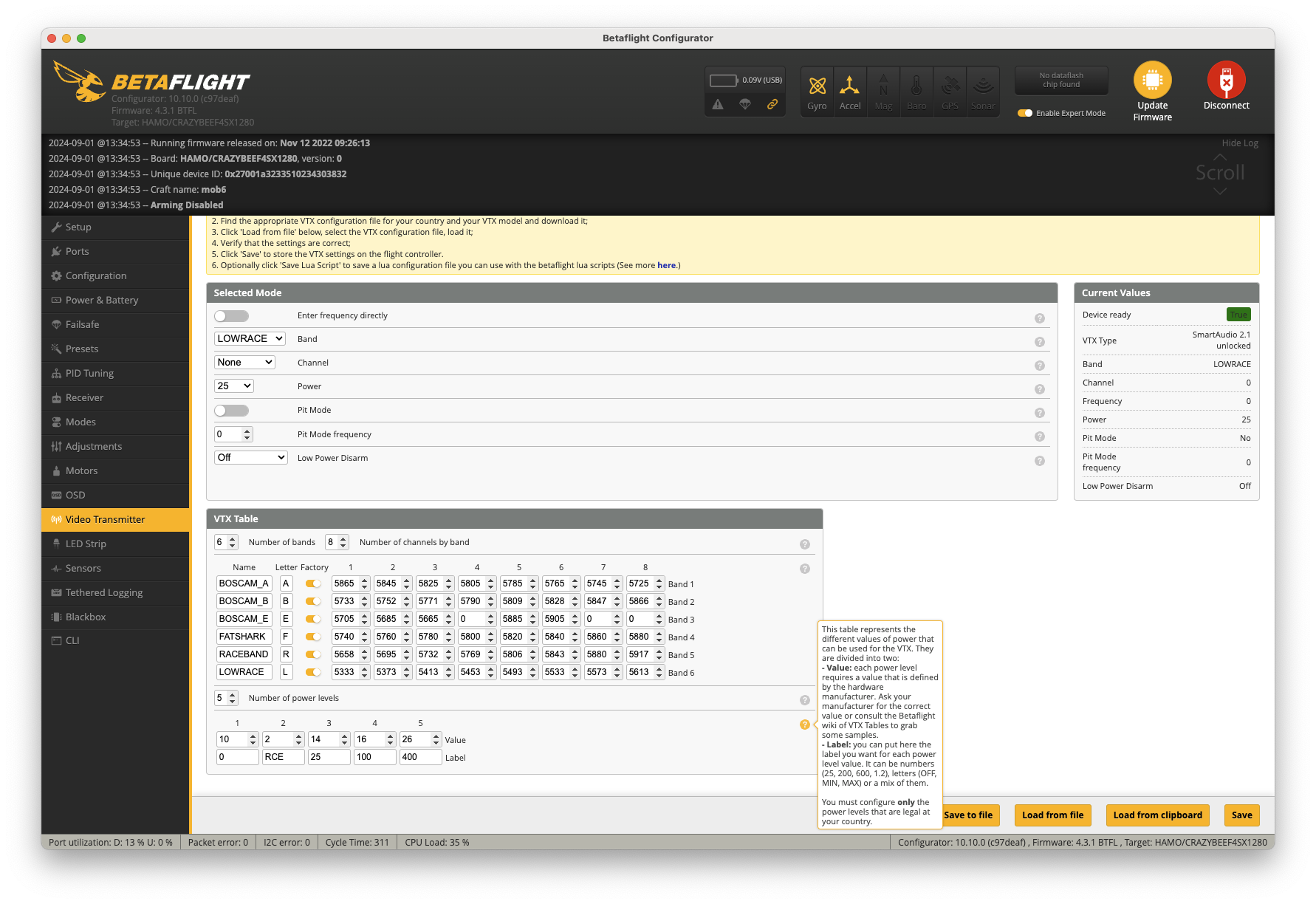Click the Pit Mode frequency stepper arrows

coord(247,434)
